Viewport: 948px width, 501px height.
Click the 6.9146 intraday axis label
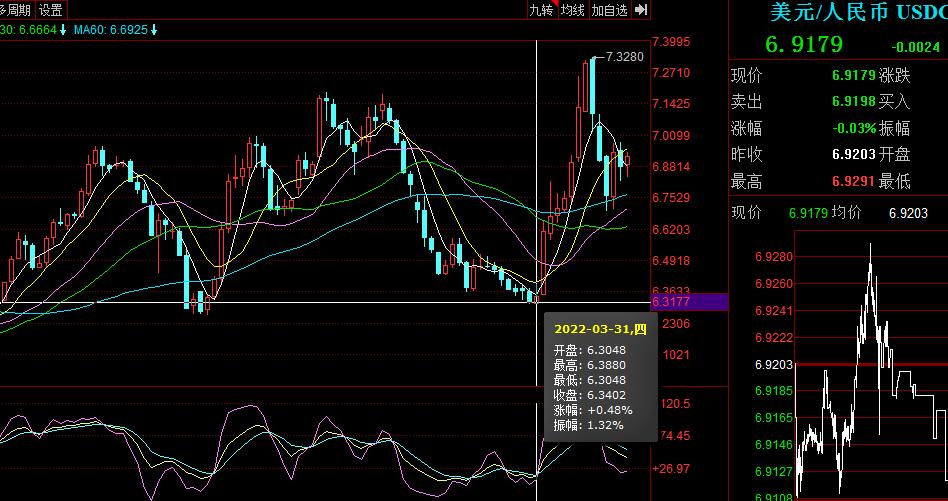[773, 444]
